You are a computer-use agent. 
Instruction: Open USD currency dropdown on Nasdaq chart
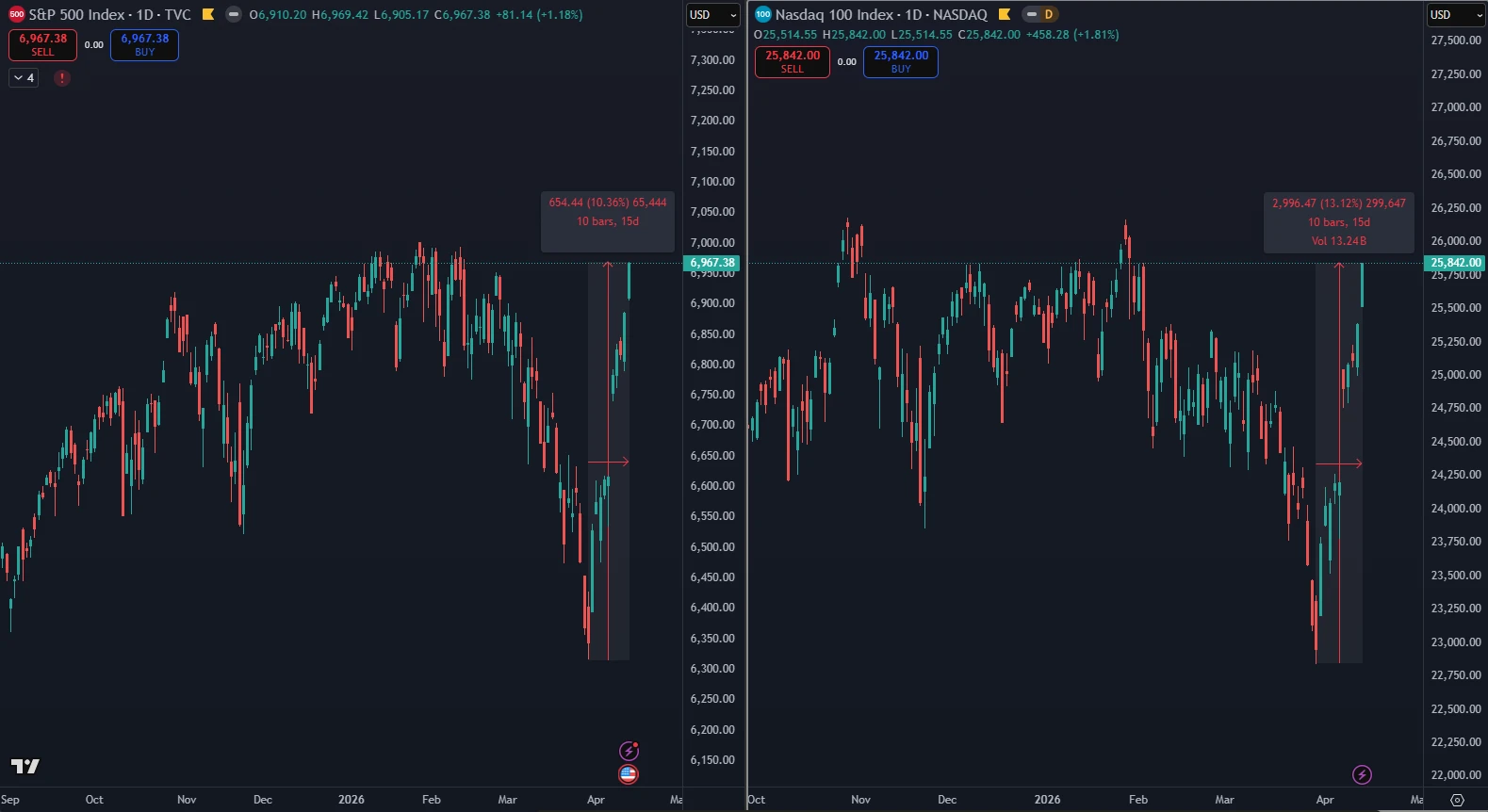point(1455,15)
